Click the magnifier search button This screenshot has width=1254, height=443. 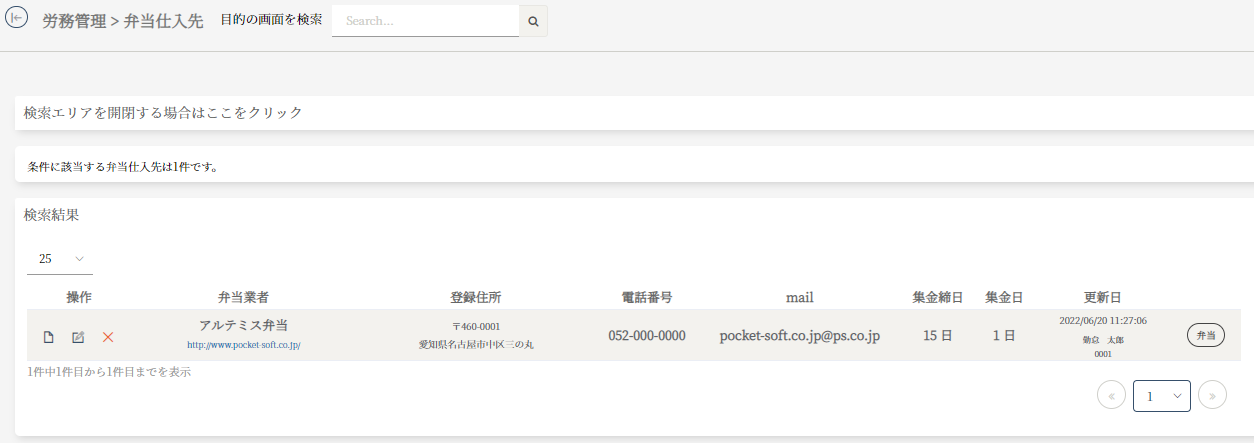click(533, 21)
